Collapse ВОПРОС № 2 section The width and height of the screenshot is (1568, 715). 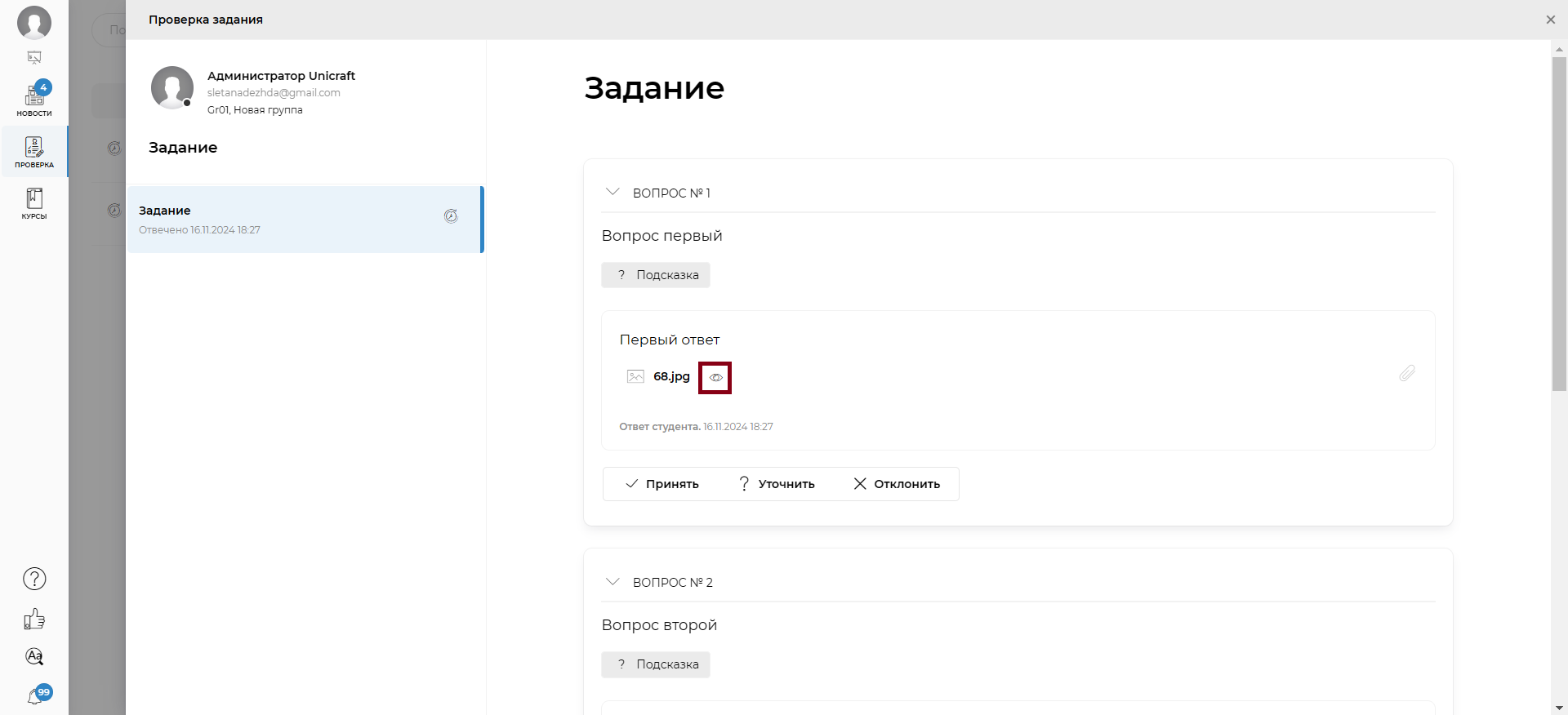[612, 581]
